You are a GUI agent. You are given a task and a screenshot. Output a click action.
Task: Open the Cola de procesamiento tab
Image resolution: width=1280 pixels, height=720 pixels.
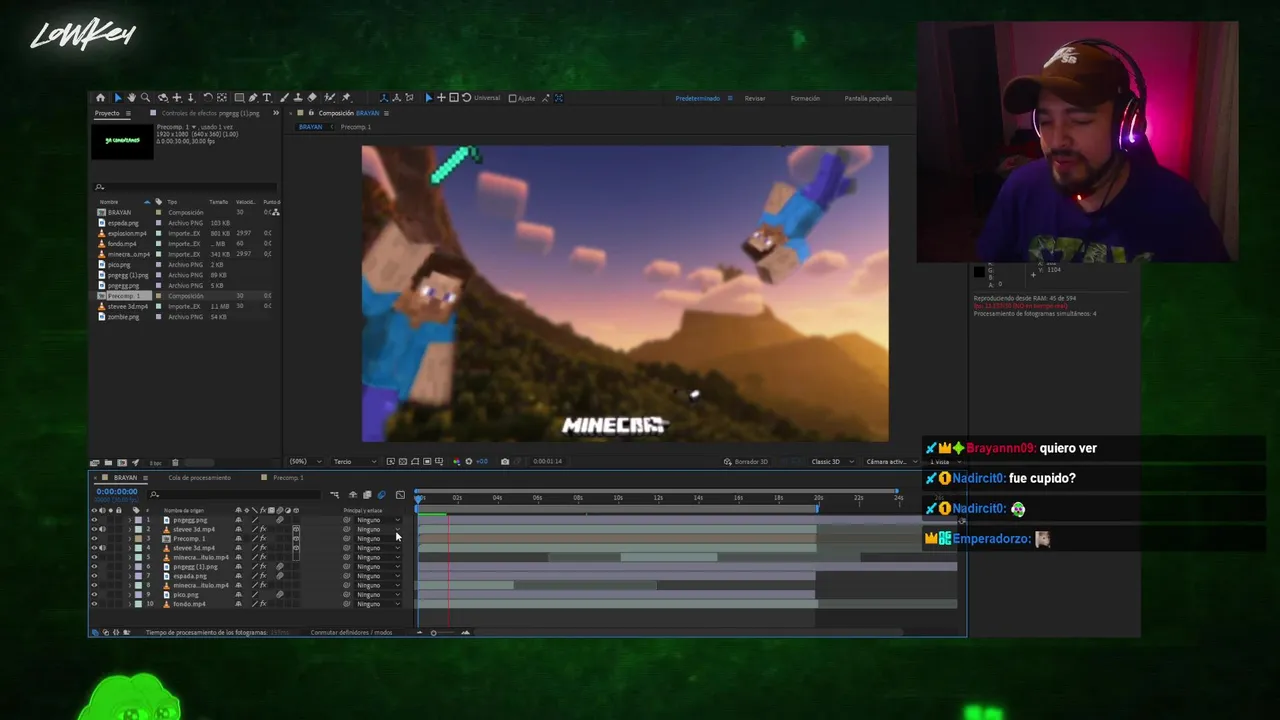(199, 478)
